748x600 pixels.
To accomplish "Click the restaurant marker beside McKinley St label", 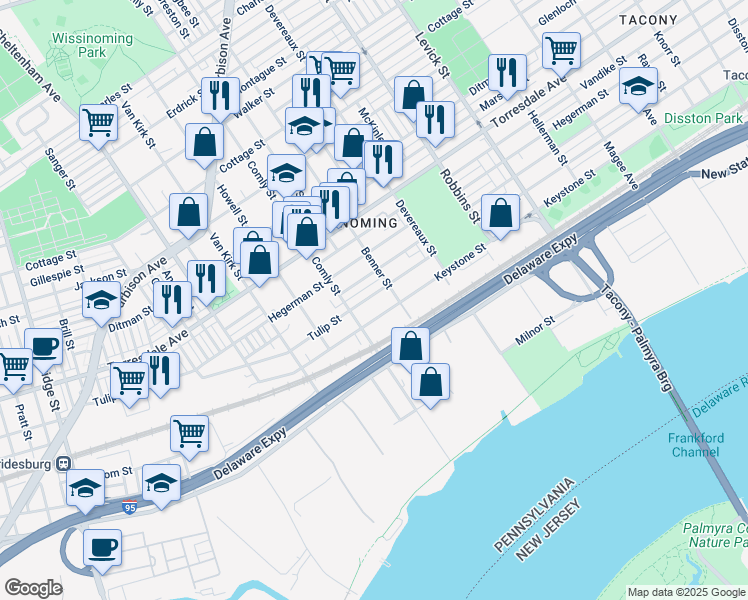I will (x=383, y=161).
